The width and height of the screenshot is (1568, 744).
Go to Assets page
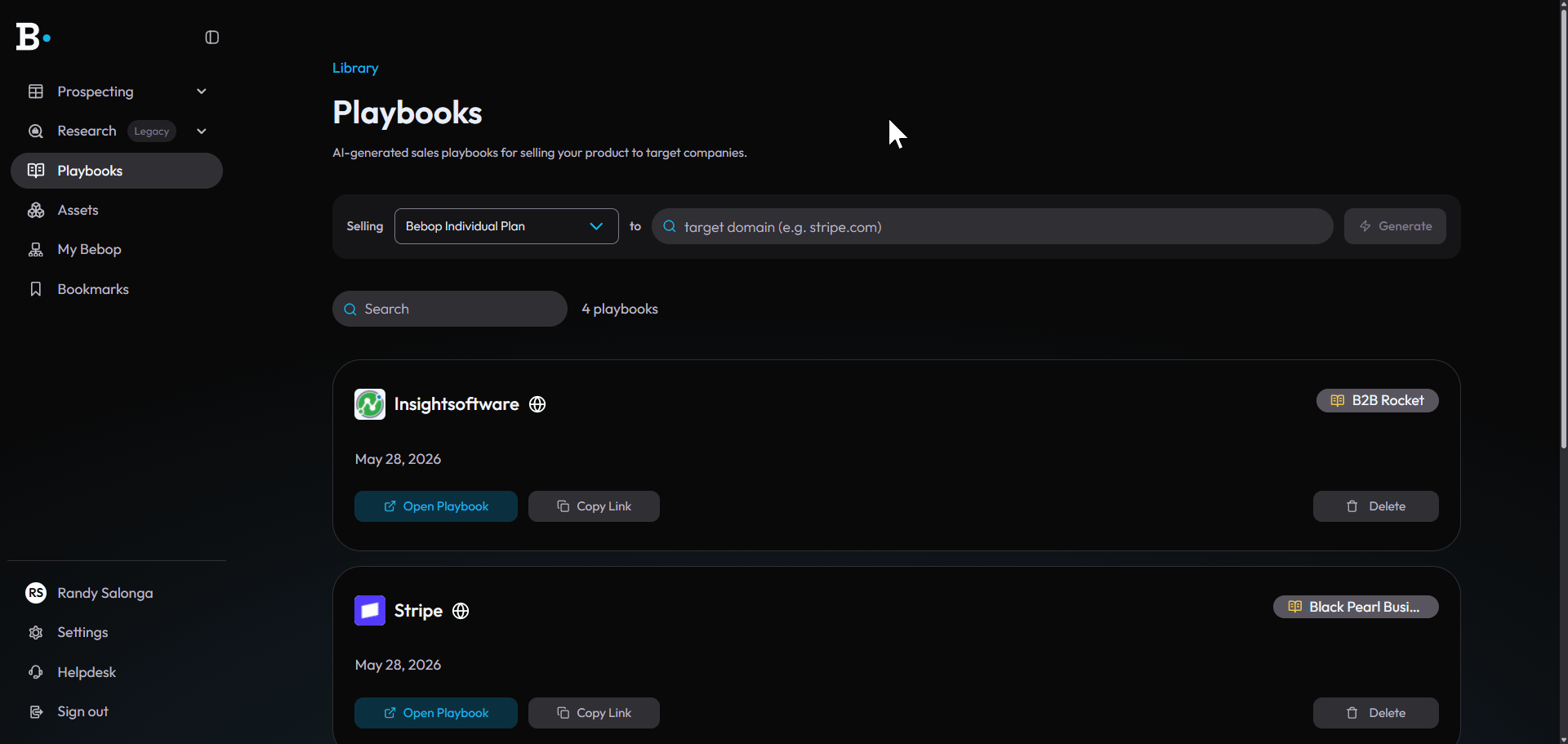(x=117, y=210)
